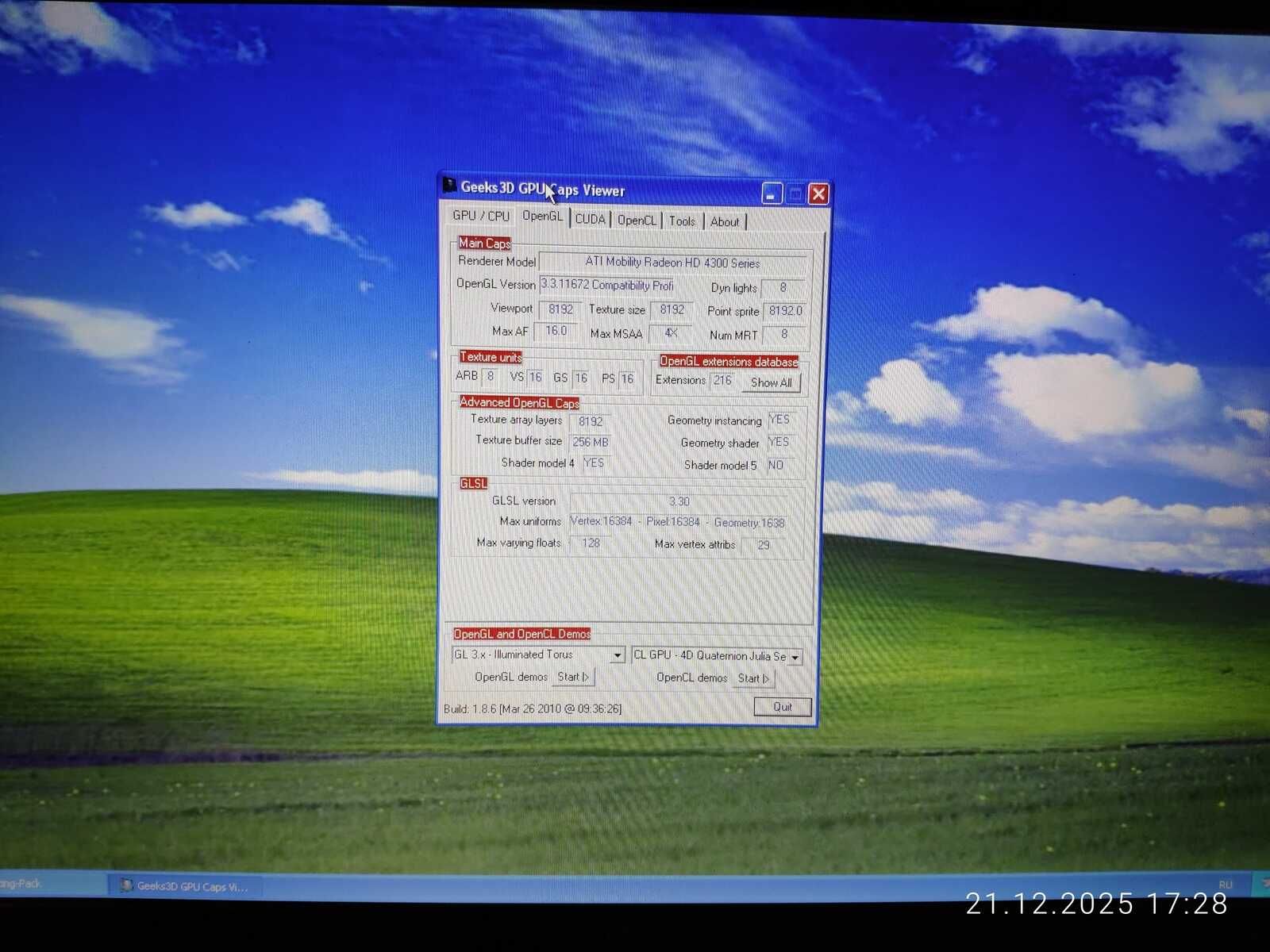Click the Texture size value 8192
The width and height of the screenshot is (1270, 952).
[672, 309]
